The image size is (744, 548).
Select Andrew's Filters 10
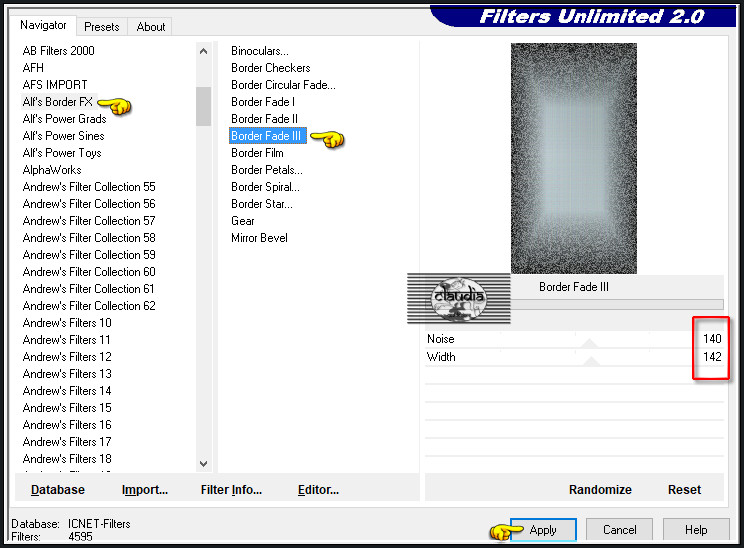point(67,323)
